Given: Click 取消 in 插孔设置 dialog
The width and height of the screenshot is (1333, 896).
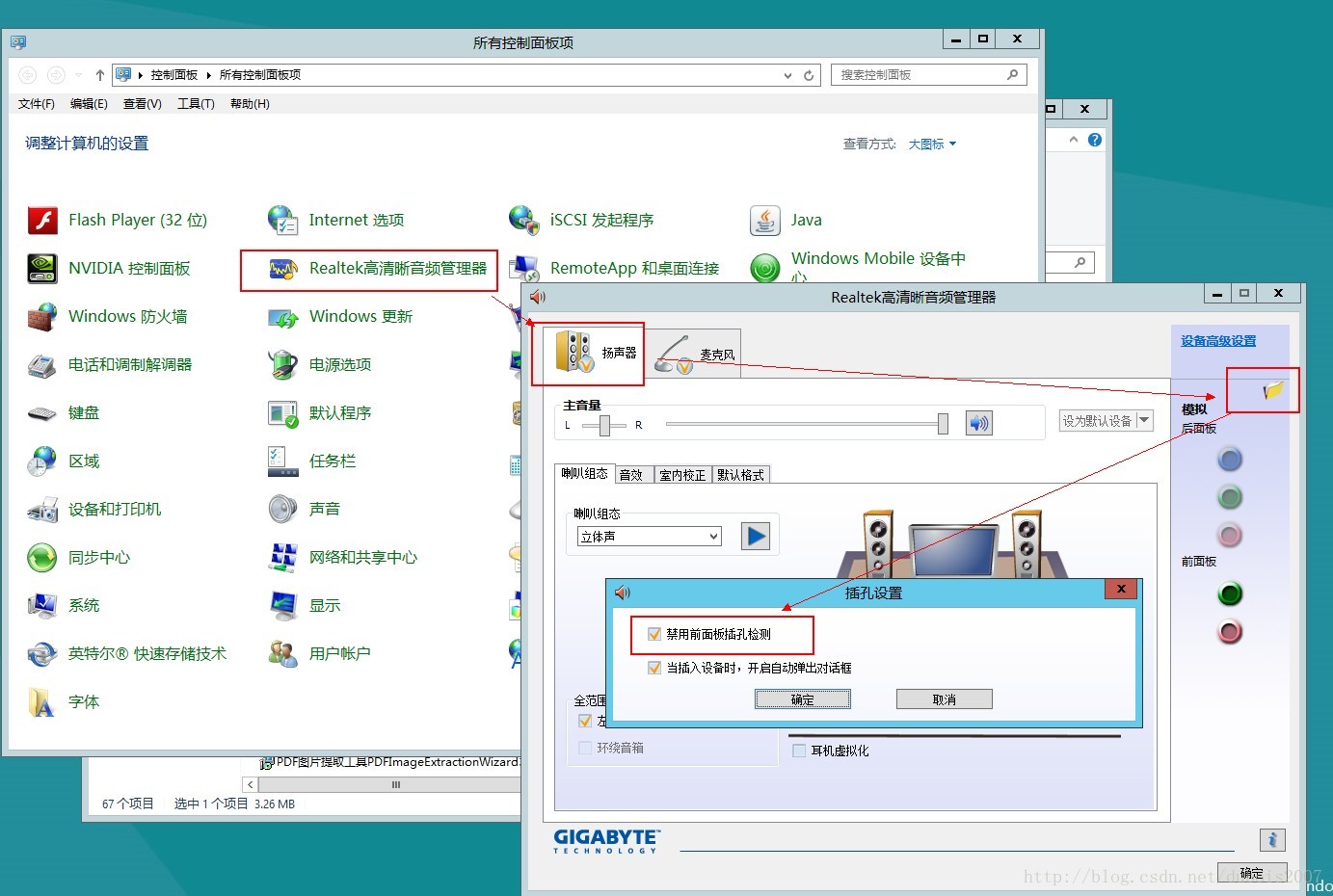Looking at the screenshot, I should tap(945, 699).
